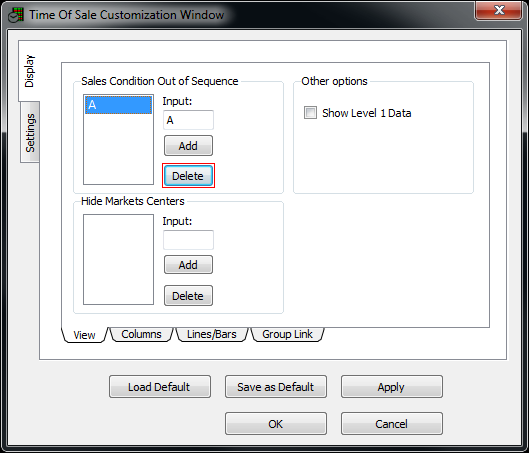Click the Hide Markets Centers list box
Screen dimensions: 529x453
tap(118, 259)
